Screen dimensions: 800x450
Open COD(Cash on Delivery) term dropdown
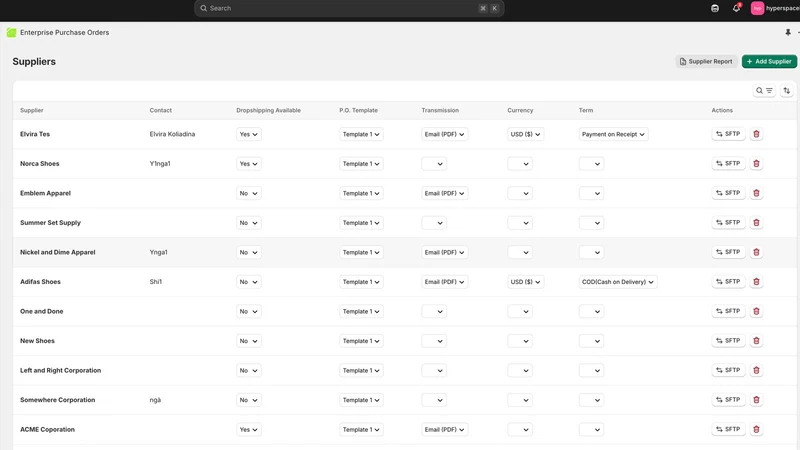(x=617, y=282)
